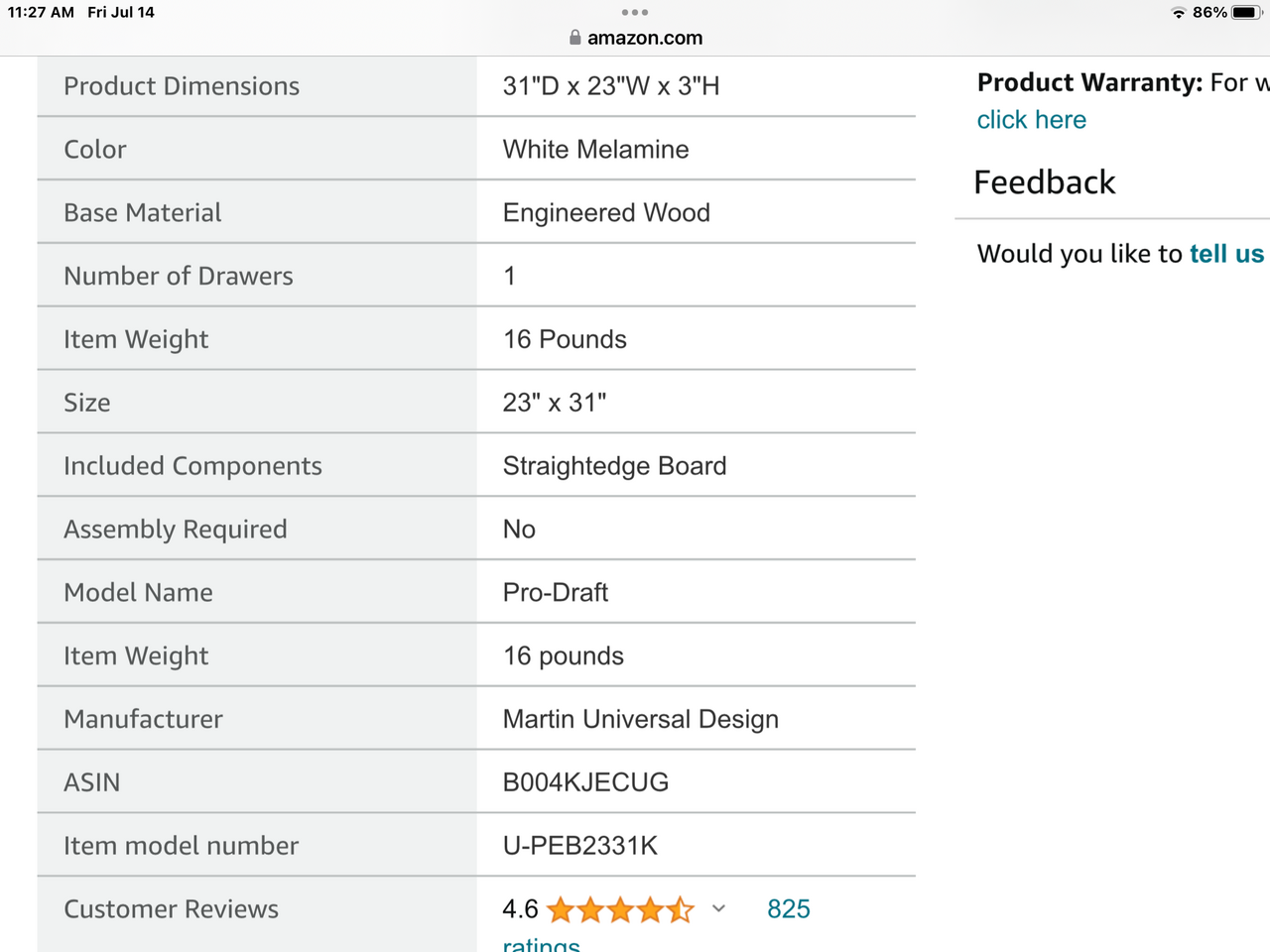Viewport: 1270px width, 952px height.
Task: Click the 4.6 rating number
Action: click(x=520, y=909)
